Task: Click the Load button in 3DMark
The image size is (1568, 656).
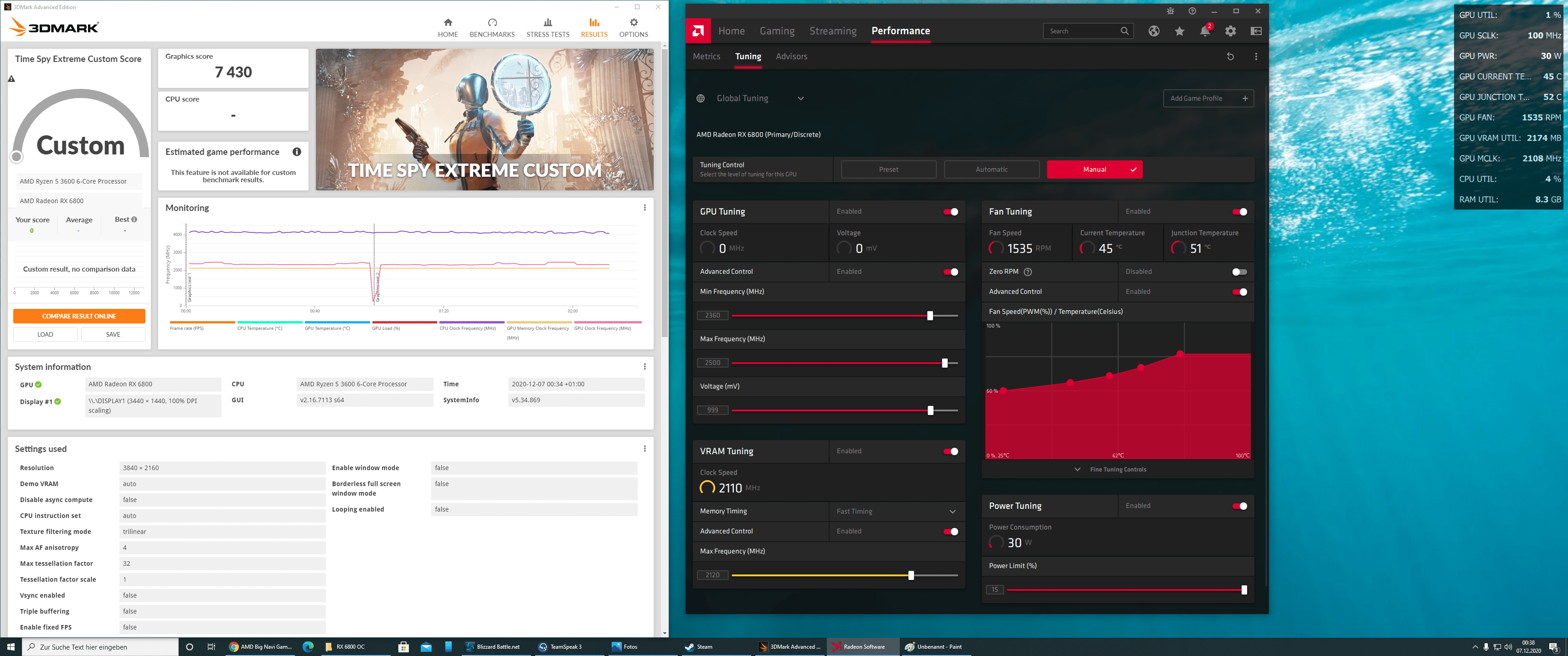Action: 45,335
